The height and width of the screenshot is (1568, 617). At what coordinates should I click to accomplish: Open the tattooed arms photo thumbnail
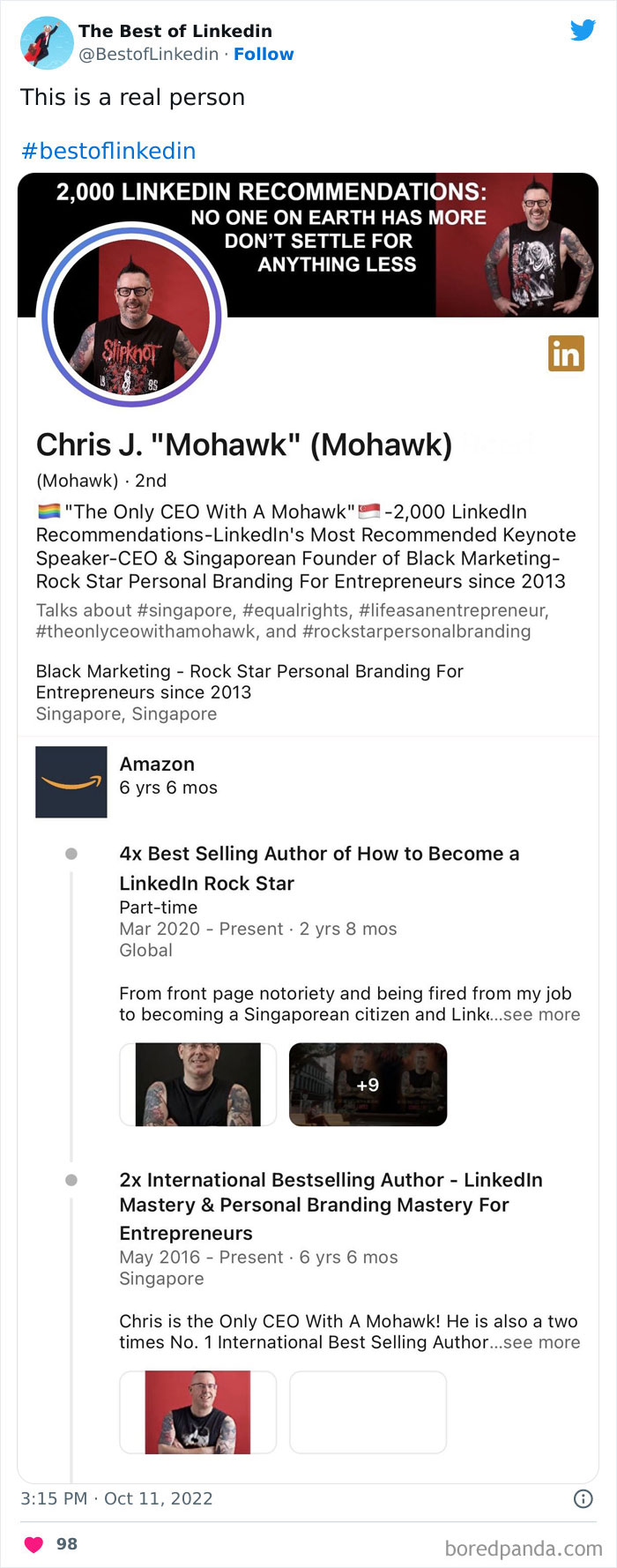[197, 1085]
